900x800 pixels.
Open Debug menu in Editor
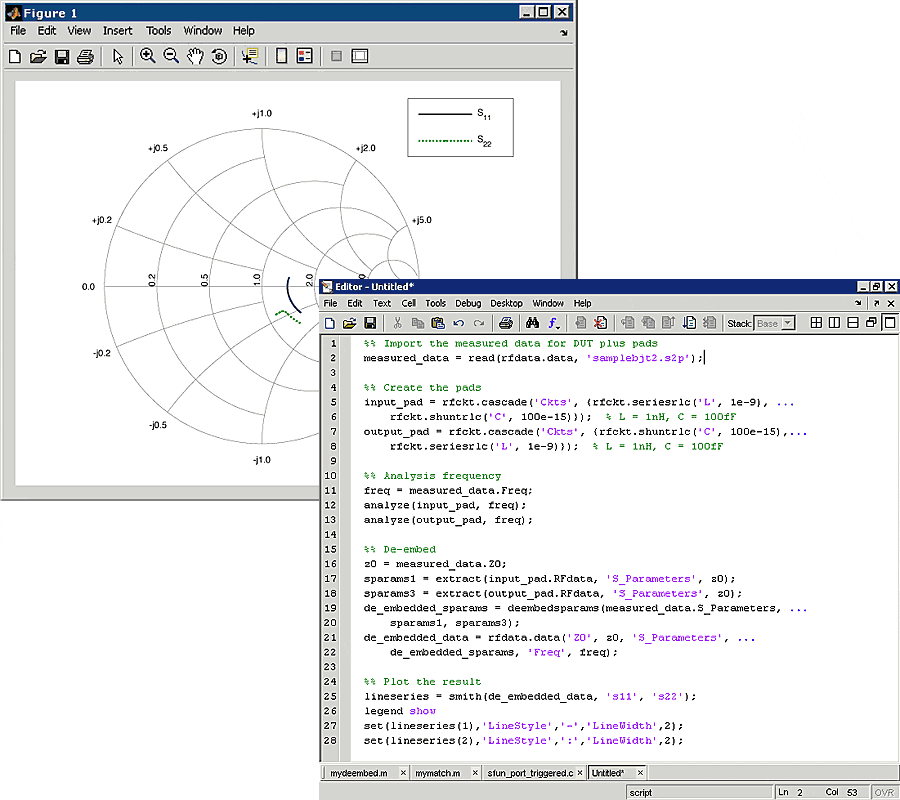[468, 303]
